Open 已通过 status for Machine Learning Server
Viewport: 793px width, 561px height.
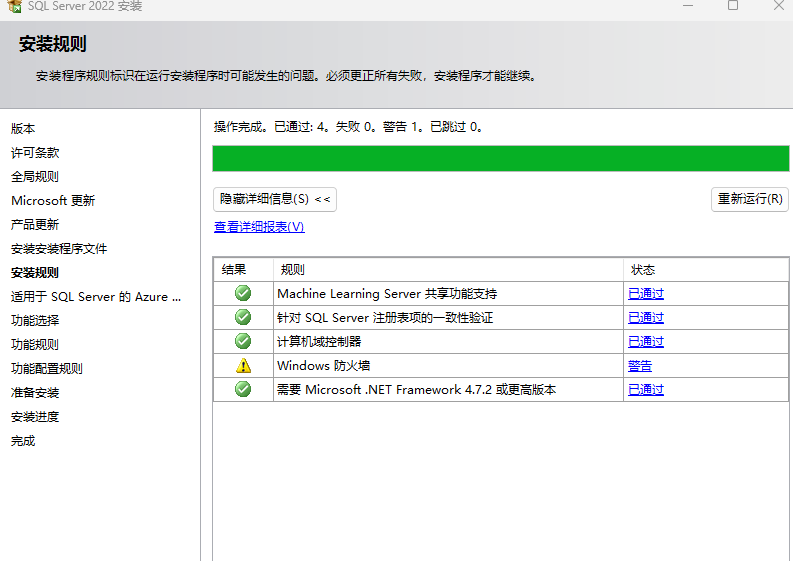(x=646, y=293)
